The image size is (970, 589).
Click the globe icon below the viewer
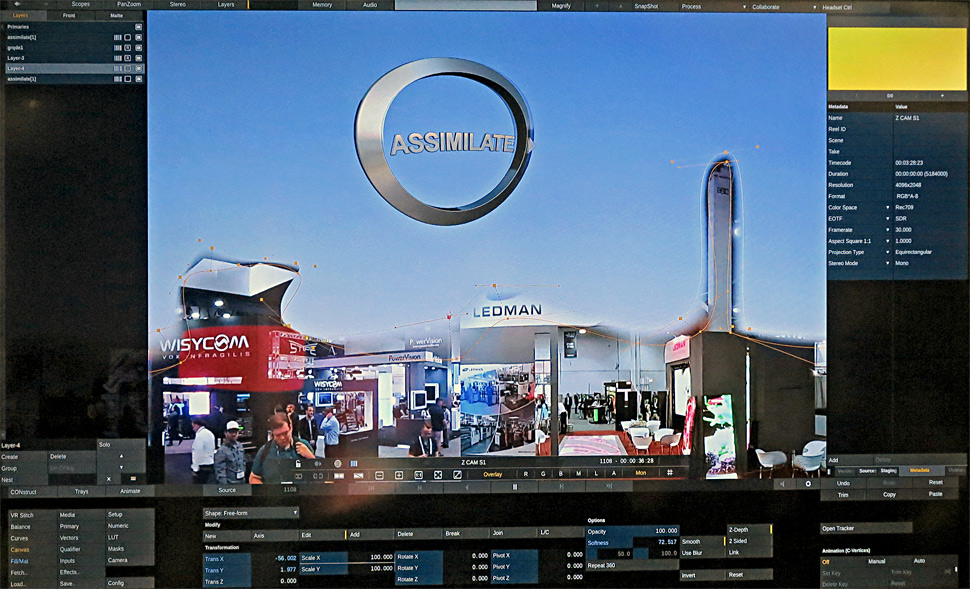[338, 463]
